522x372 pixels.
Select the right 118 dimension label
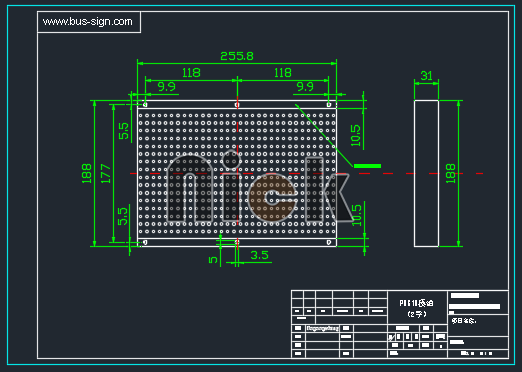[x=283, y=73]
